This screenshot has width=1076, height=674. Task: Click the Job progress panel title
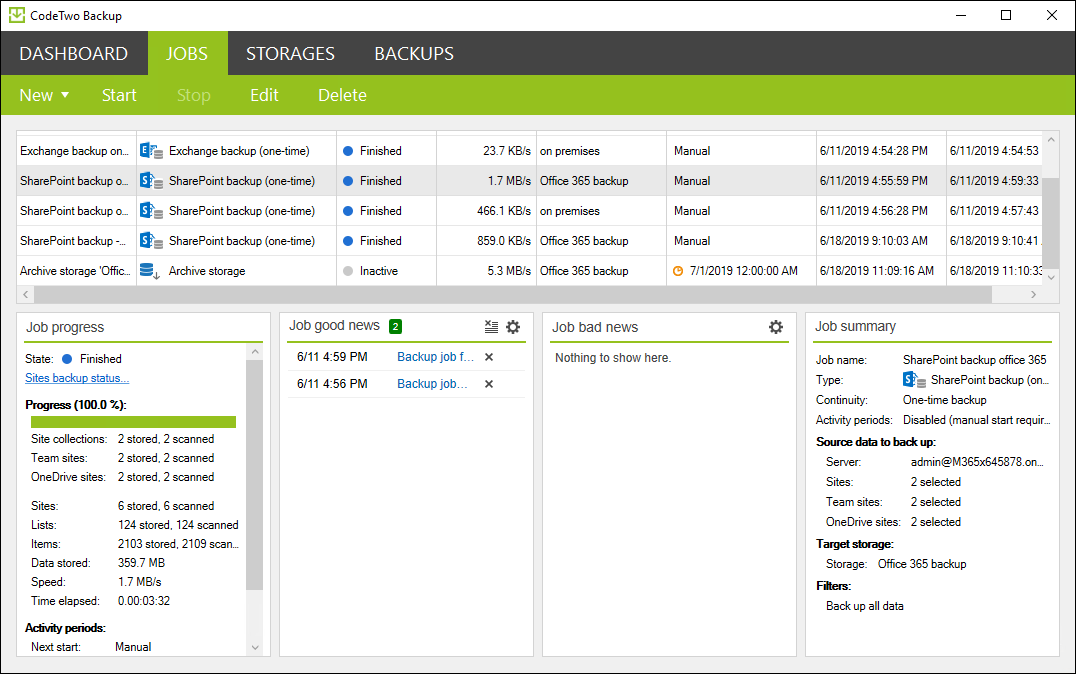coord(65,327)
